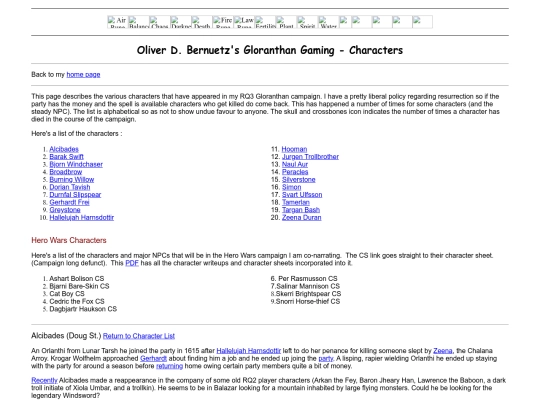
Task: Click 'Cat Boy CS' entry
Action: [67, 294]
